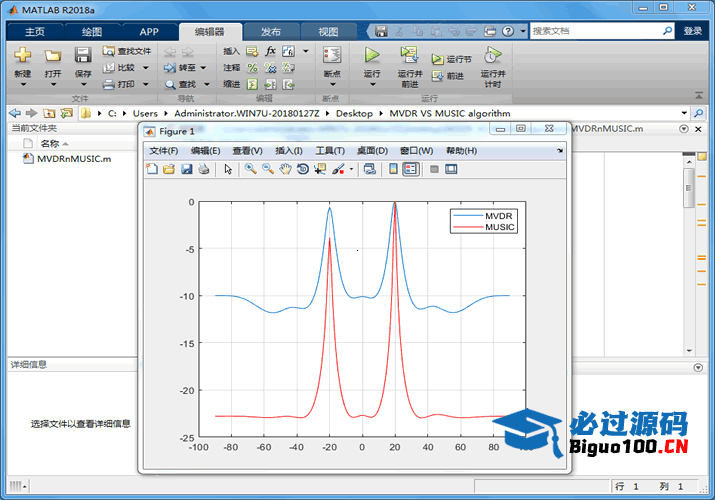Switch to the 绘图 (Plots) tab
The height and width of the screenshot is (500, 715).
coord(92,31)
